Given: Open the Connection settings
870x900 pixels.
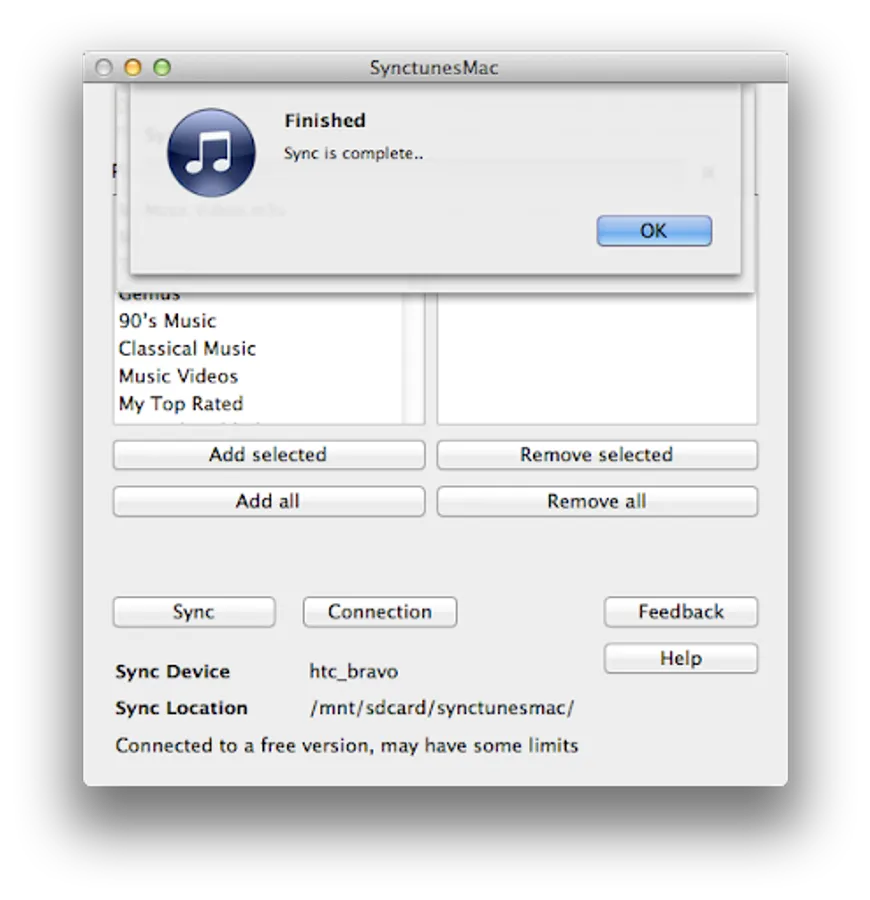Looking at the screenshot, I should (x=380, y=612).
